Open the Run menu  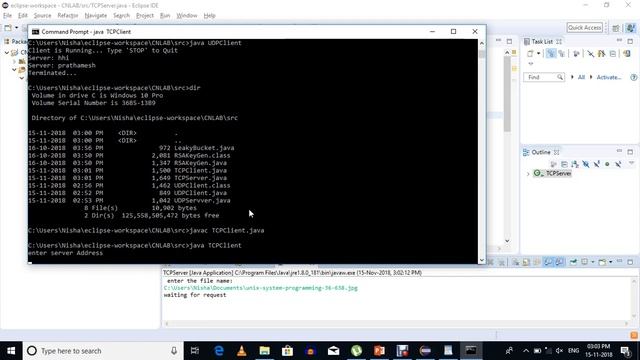point(165,16)
